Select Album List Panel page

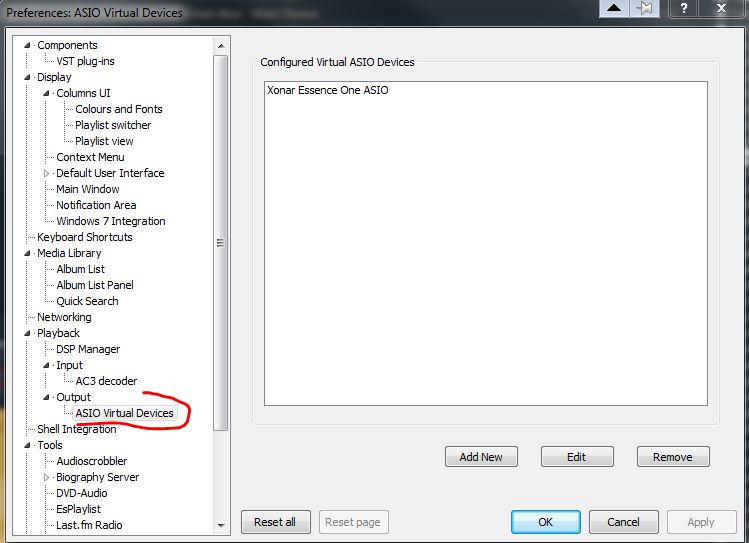tap(95, 285)
